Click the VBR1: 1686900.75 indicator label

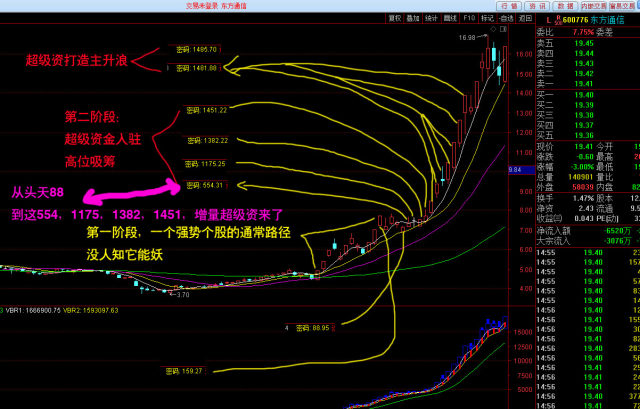pos(33,310)
